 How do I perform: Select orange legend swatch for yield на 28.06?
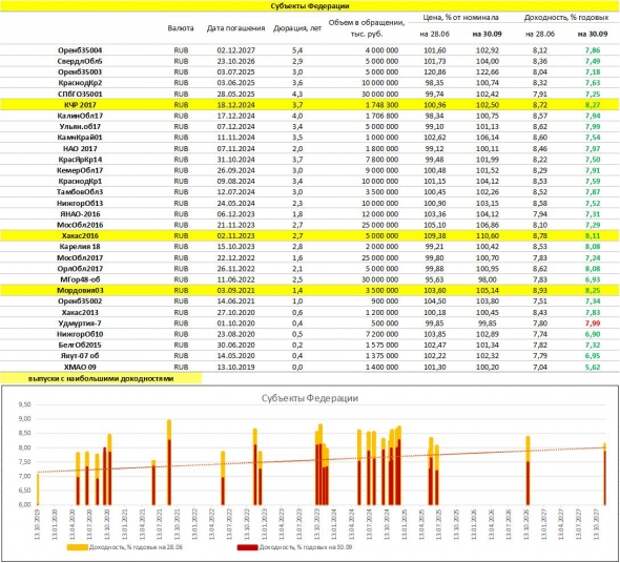pyautogui.click(x=77, y=547)
